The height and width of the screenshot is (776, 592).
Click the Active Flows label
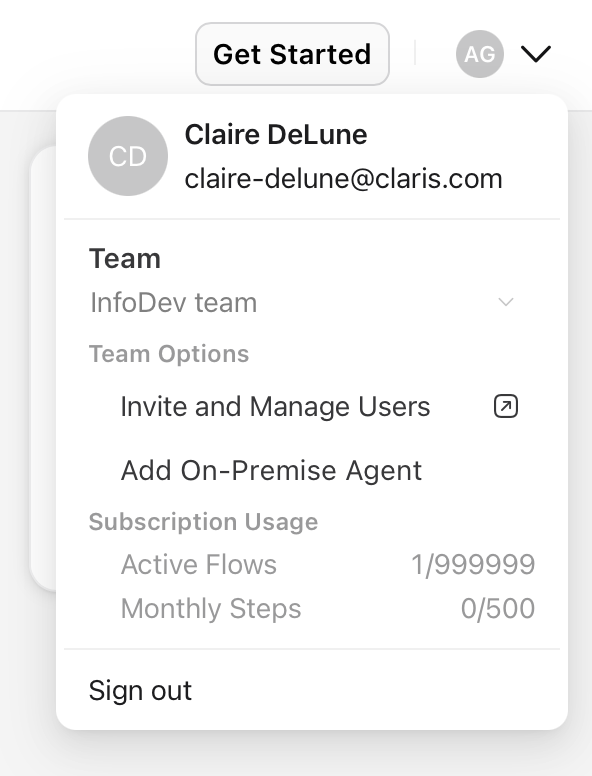coord(198,564)
